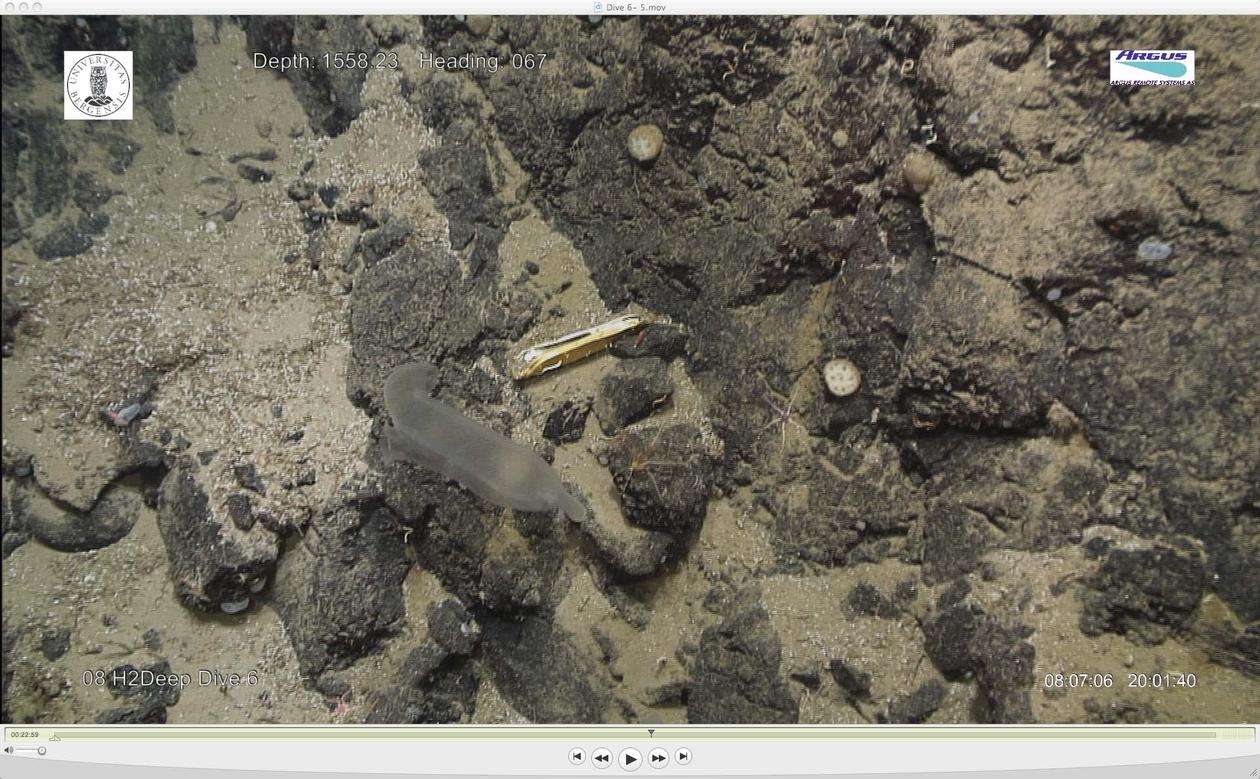The height and width of the screenshot is (779, 1260).
Task: Click the "Dive 6~ 5.mov" window title
Action: (636, 7)
